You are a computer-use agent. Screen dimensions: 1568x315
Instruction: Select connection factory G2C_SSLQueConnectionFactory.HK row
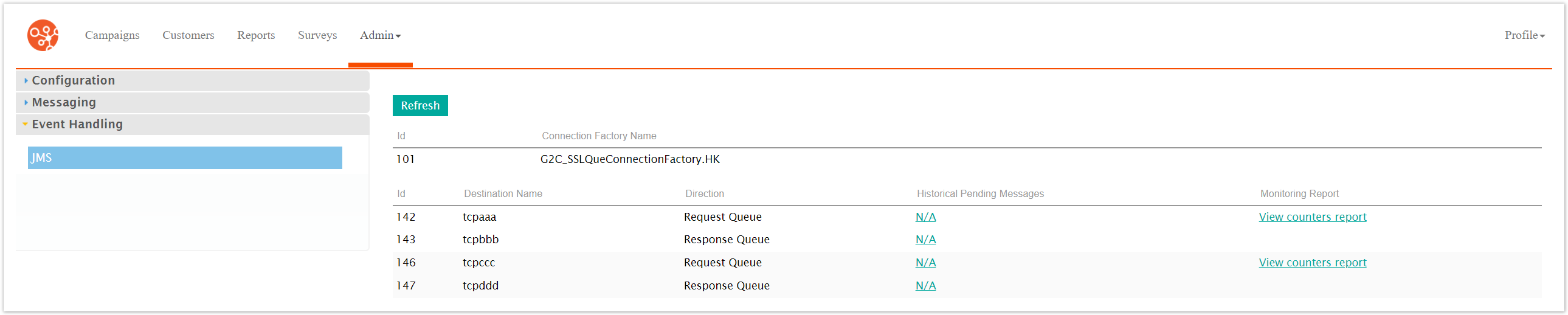(629, 160)
